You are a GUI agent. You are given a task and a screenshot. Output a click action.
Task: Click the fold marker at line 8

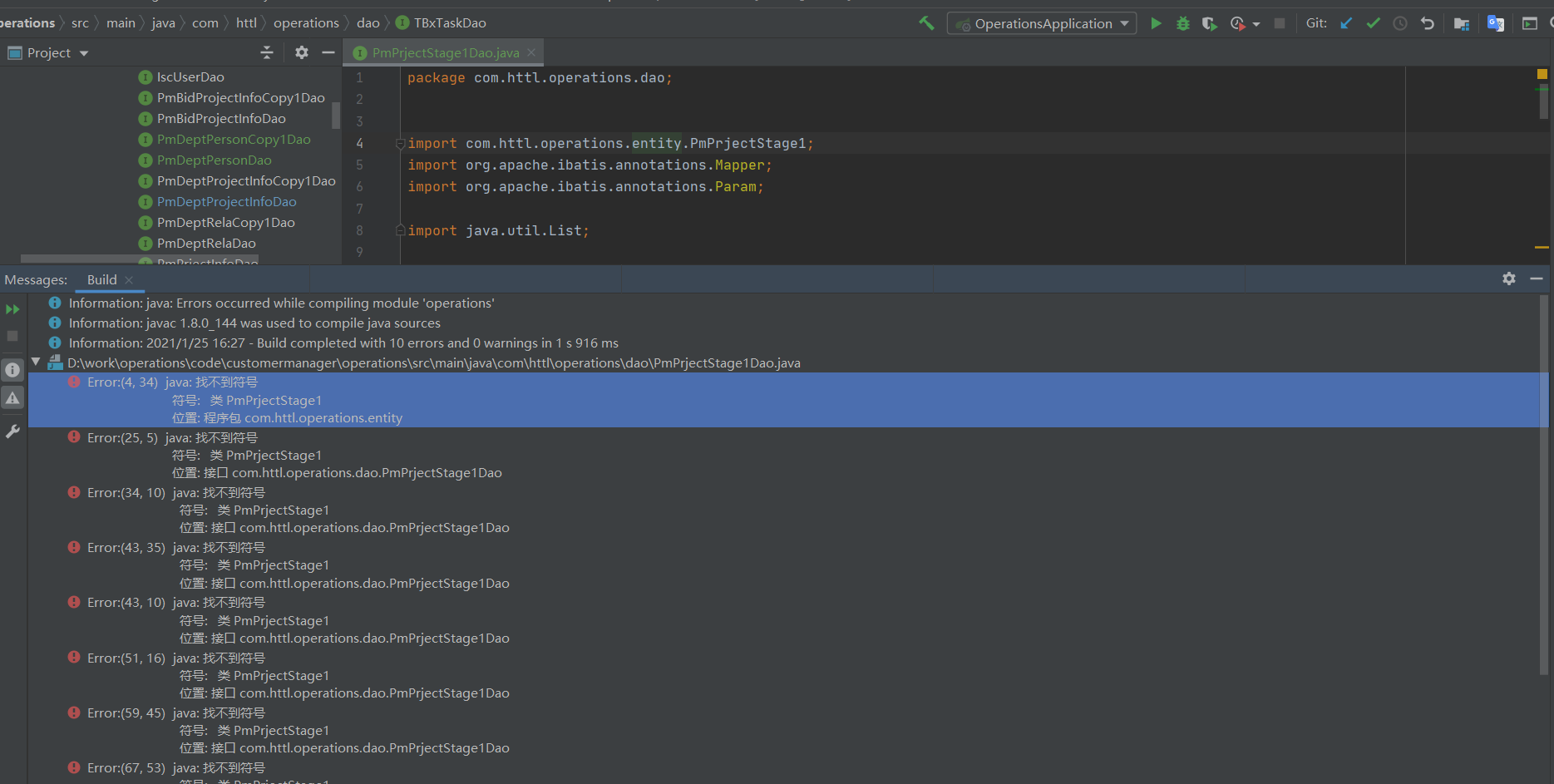click(x=400, y=230)
